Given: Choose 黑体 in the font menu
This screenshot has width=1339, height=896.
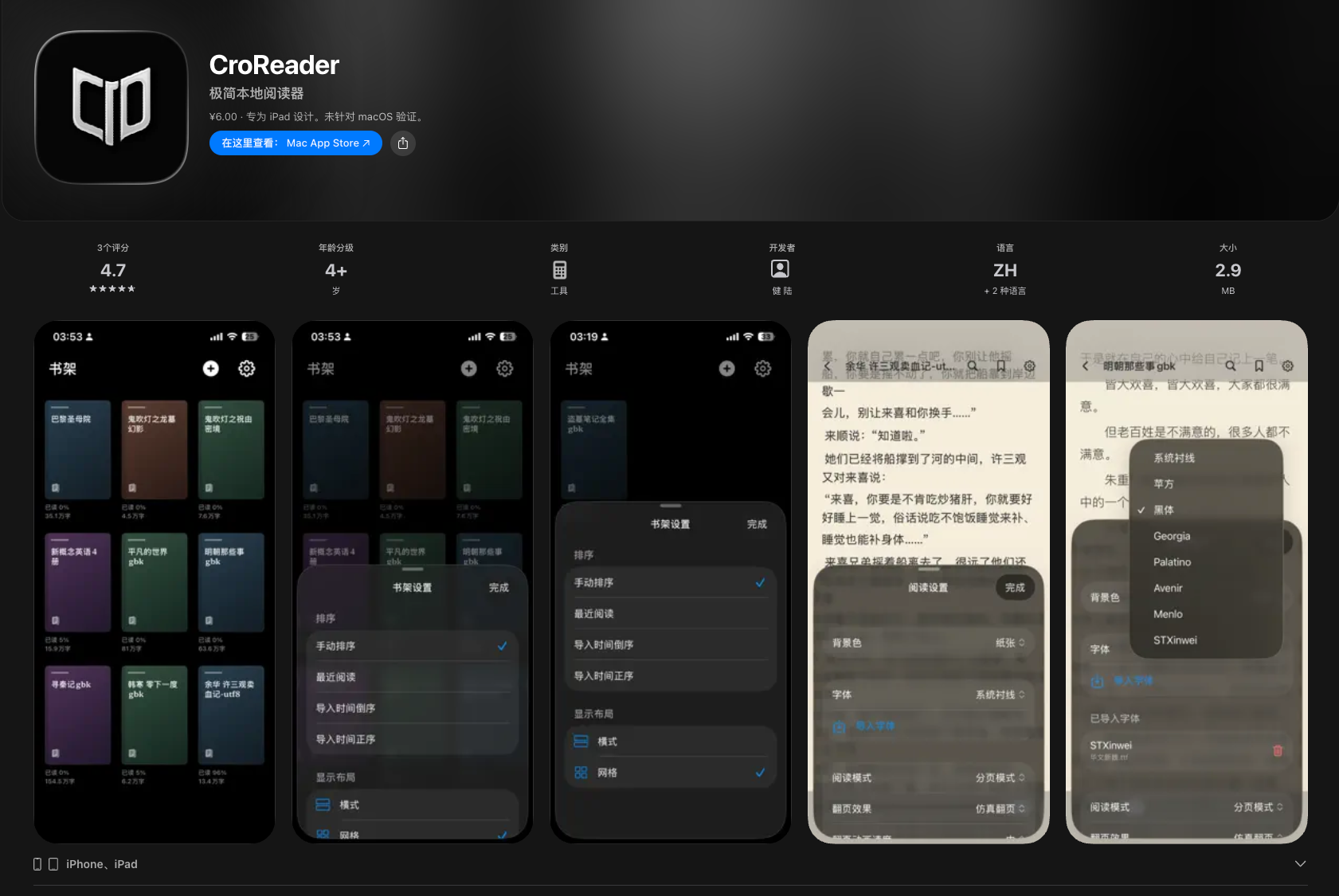Looking at the screenshot, I should [1206, 510].
